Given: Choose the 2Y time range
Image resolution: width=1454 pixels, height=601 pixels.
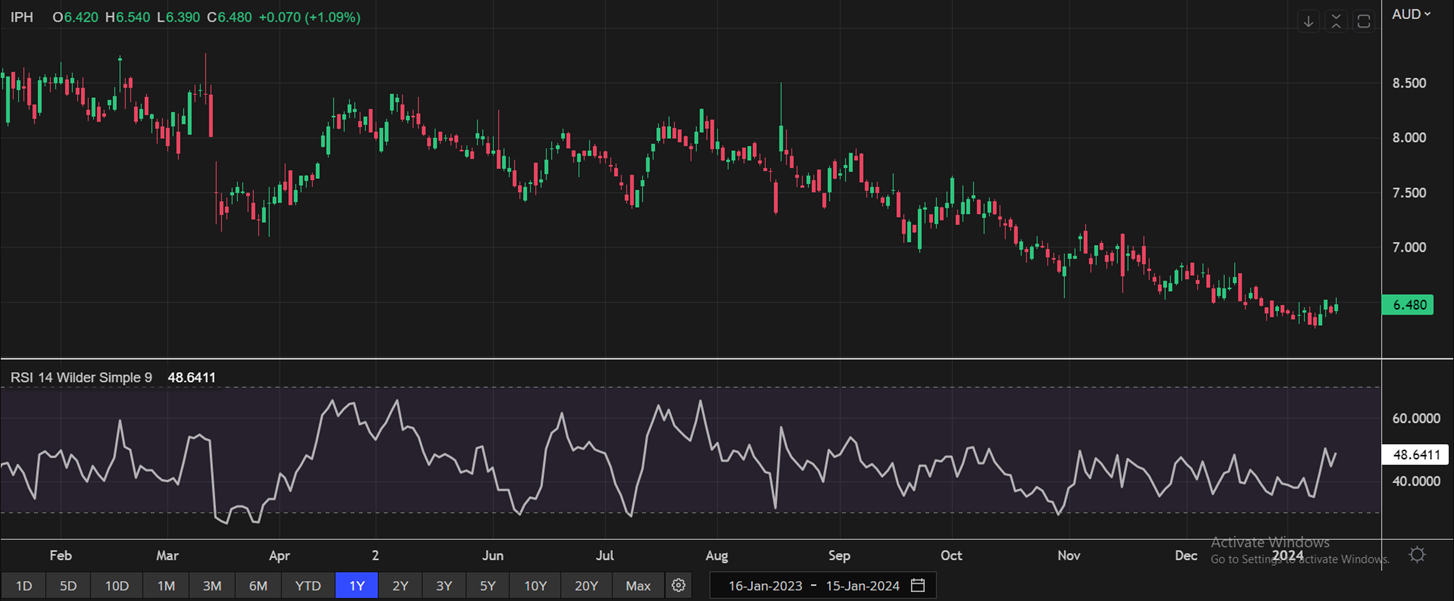Looking at the screenshot, I should point(400,585).
